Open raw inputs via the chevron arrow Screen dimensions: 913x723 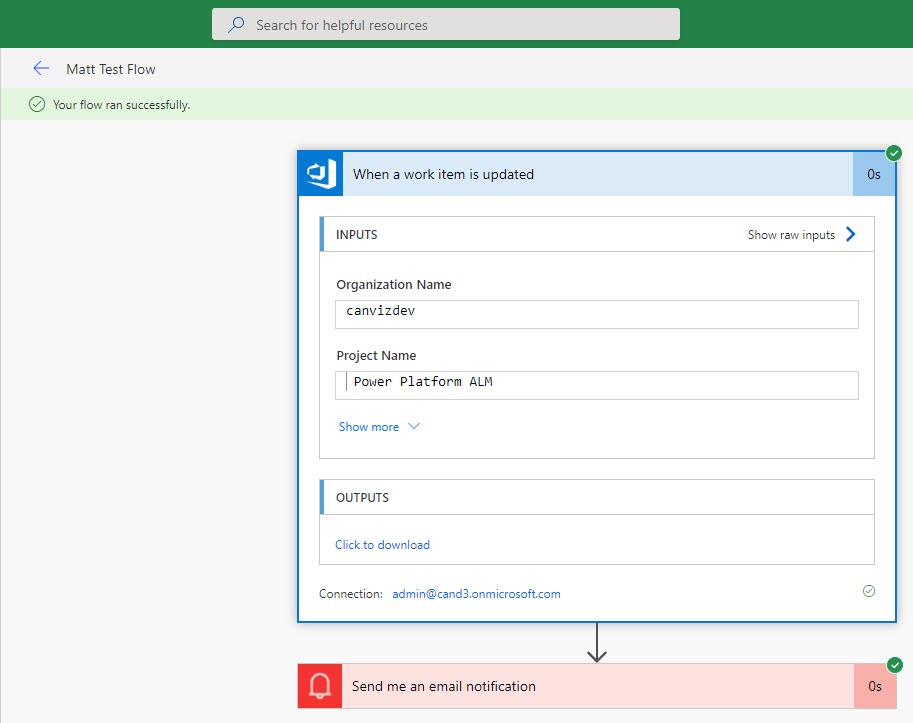(x=851, y=234)
